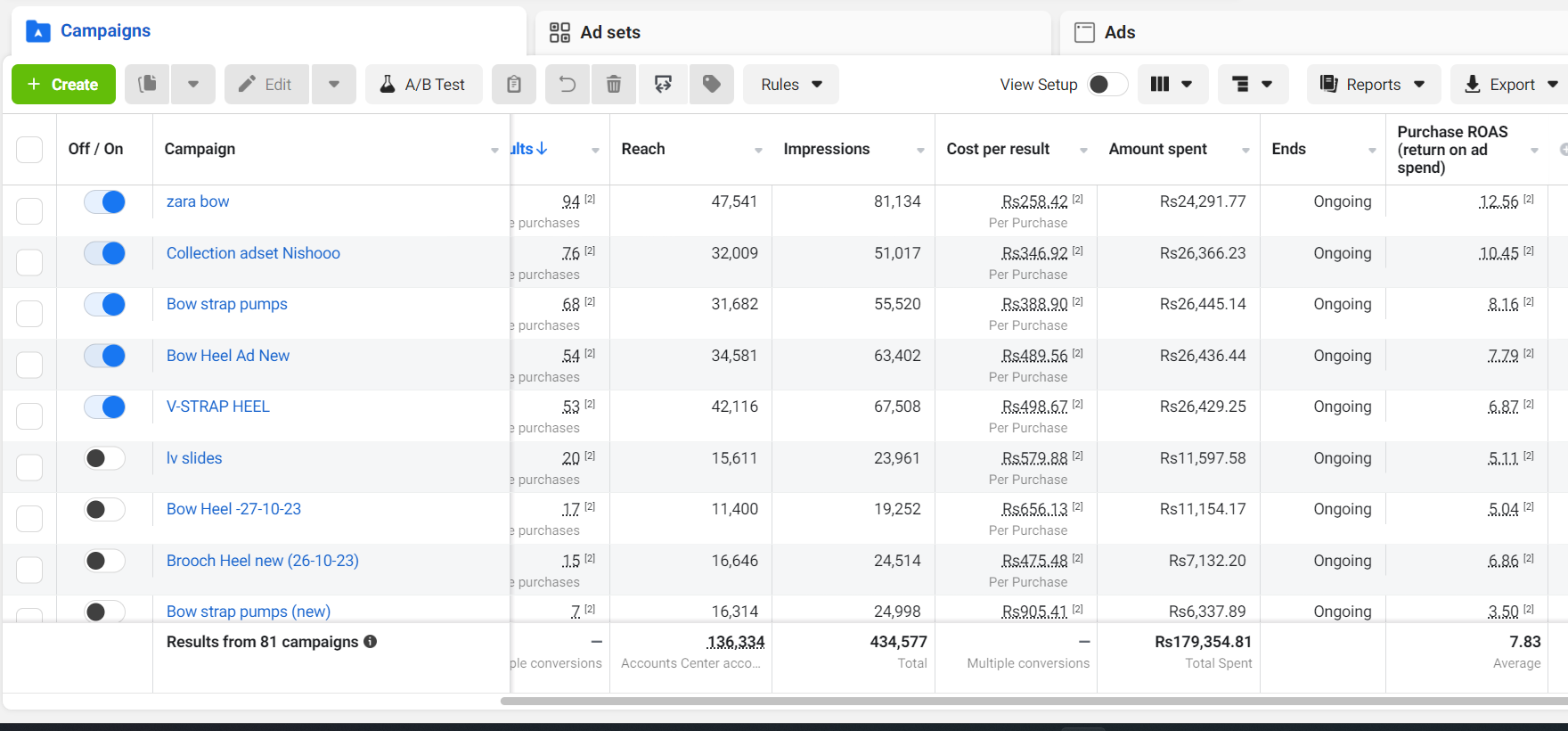Click the green Create button
Viewport: 1568px width, 731px height.
click(x=63, y=84)
